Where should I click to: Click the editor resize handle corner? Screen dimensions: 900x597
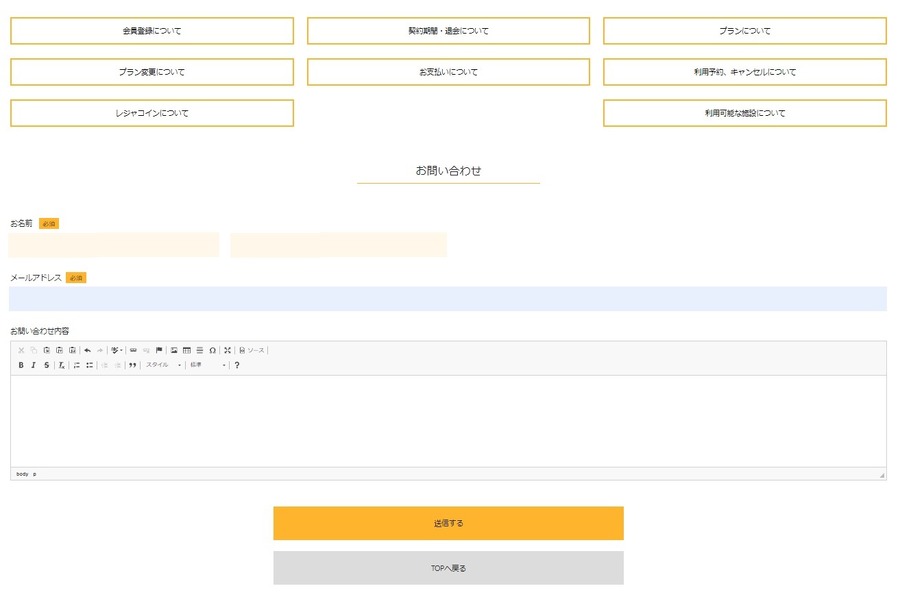(882, 475)
